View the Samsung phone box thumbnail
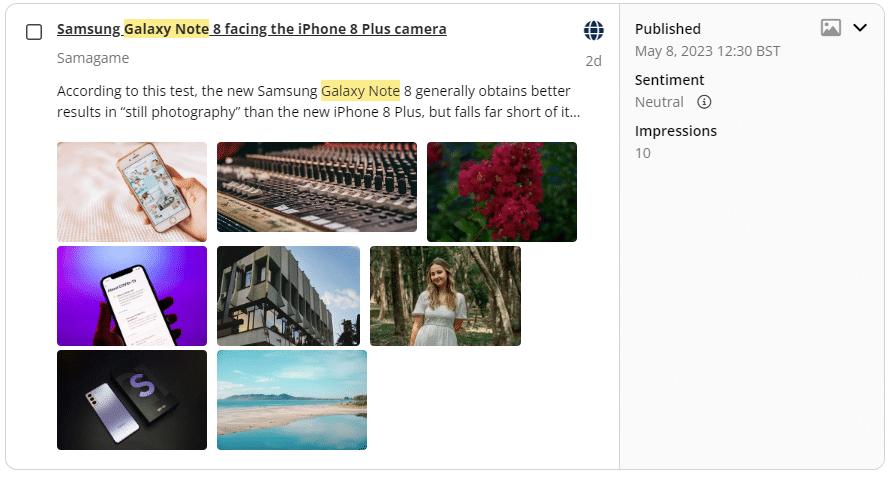The image size is (890, 479). pos(132,400)
